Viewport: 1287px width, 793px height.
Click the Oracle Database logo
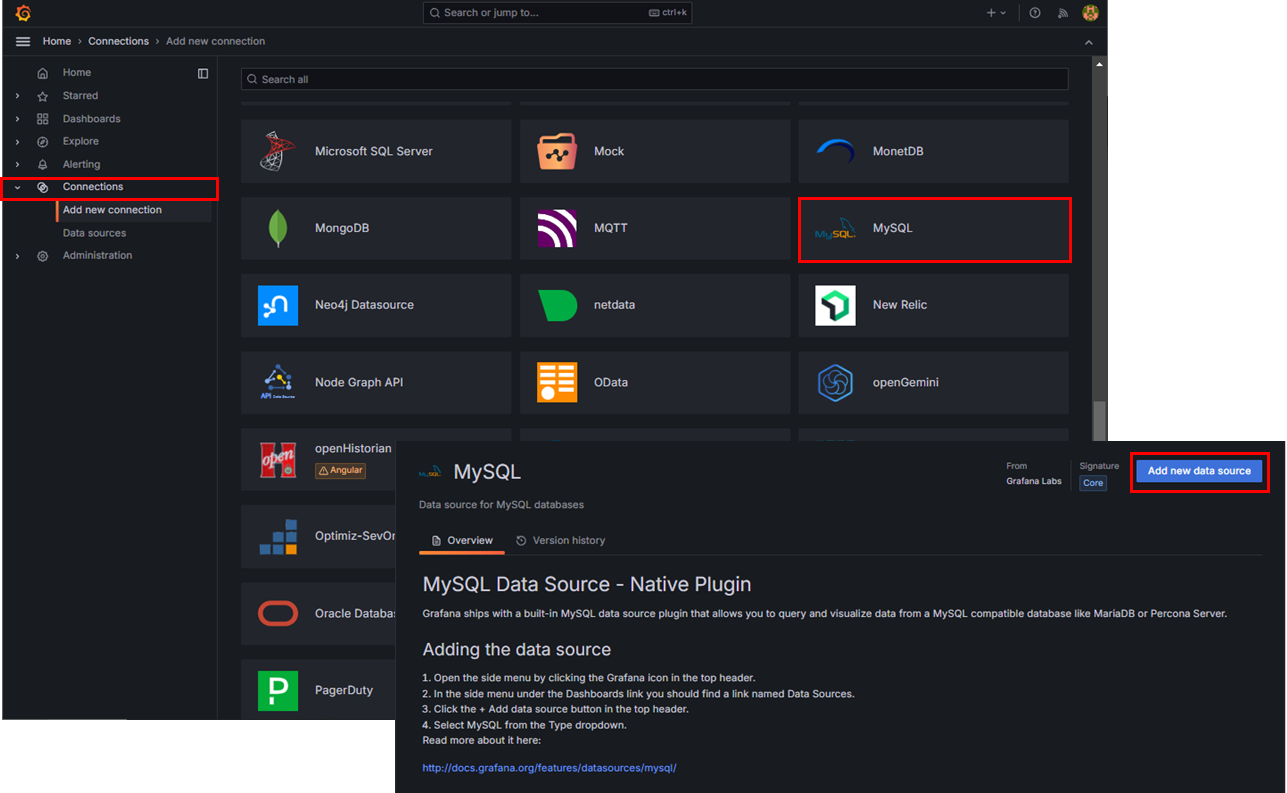(277, 613)
